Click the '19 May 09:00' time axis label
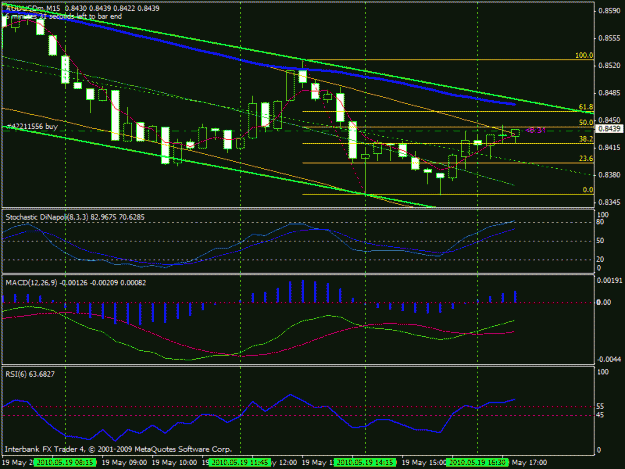625x469 pixels. (124, 463)
